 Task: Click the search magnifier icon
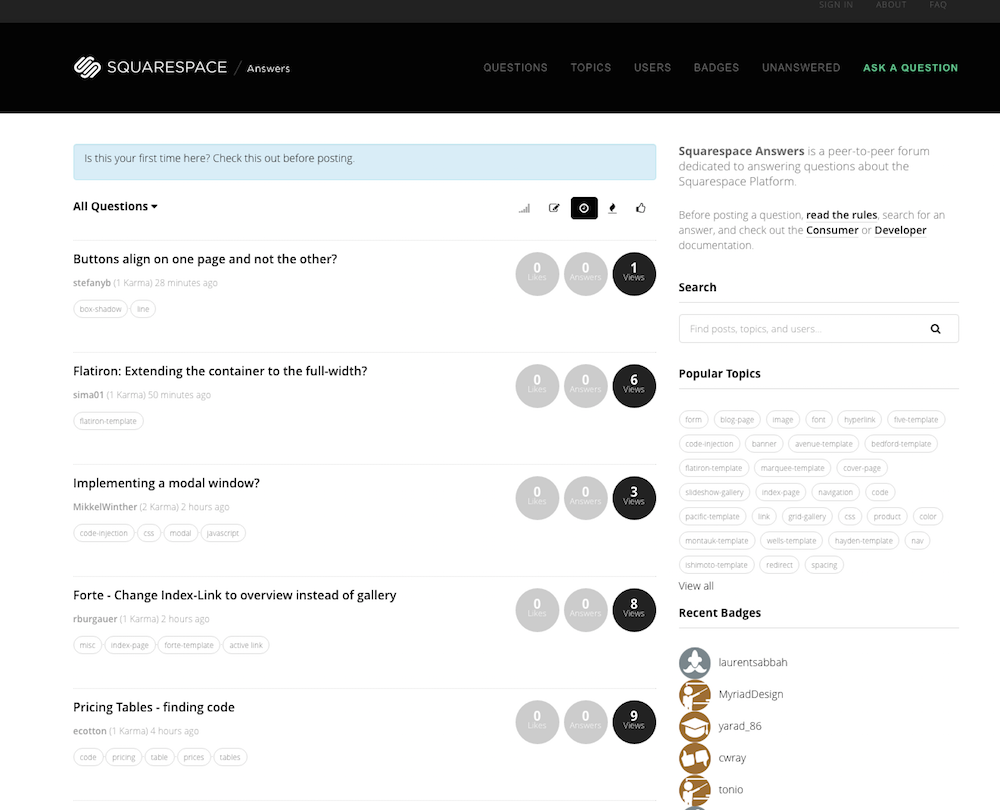click(936, 329)
